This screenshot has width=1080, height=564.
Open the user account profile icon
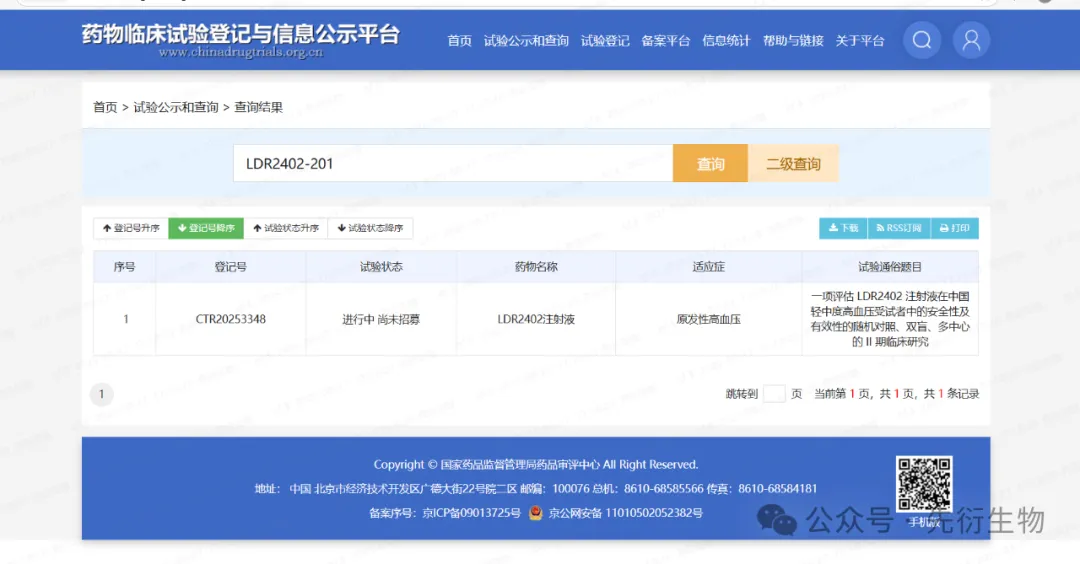click(x=970, y=40)
